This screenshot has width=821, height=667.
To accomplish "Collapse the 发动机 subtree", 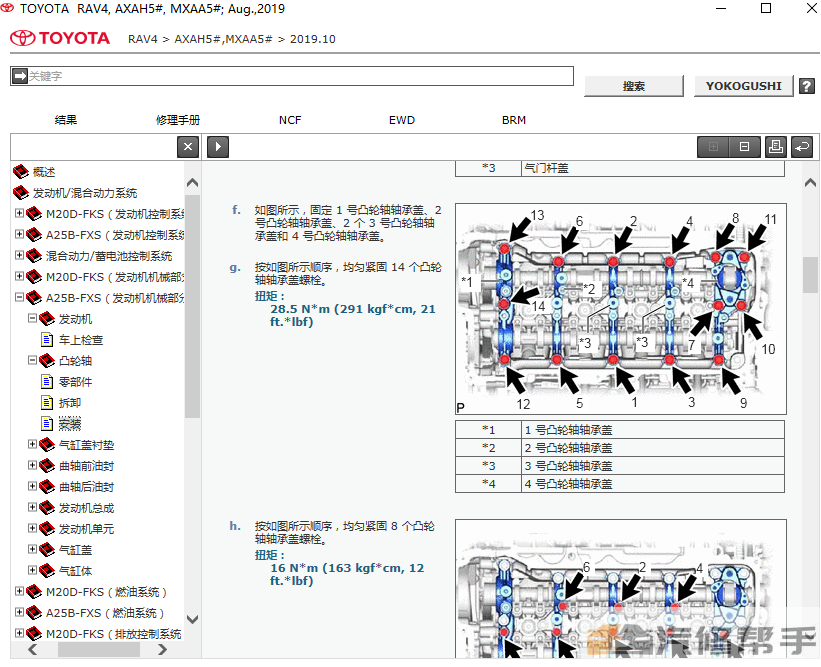I will pyautogui.click(x=32, y=318).
